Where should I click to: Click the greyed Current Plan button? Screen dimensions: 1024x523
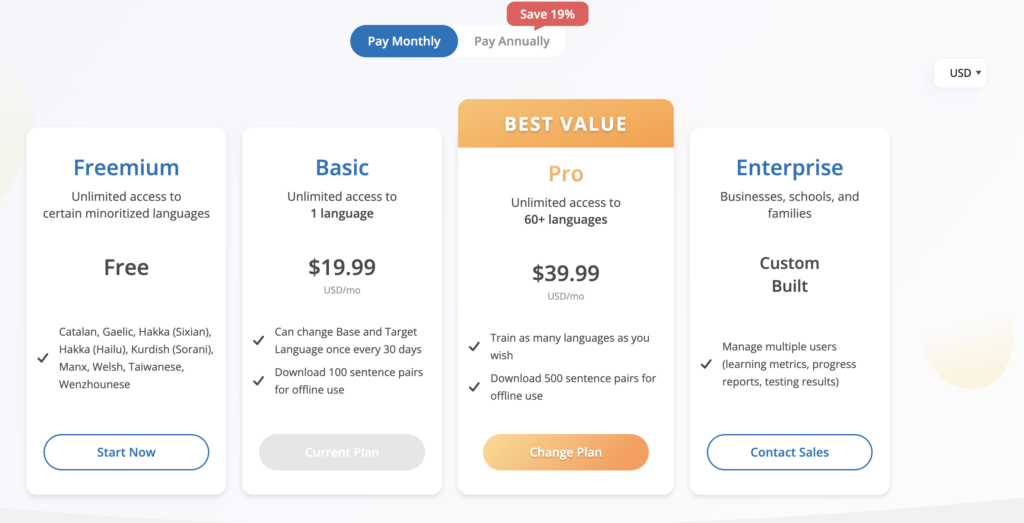click(x=342, y=452)
